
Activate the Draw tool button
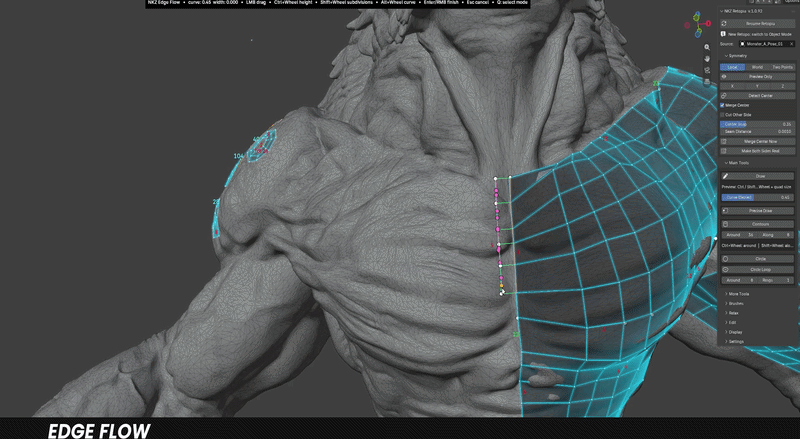point(758,176)
